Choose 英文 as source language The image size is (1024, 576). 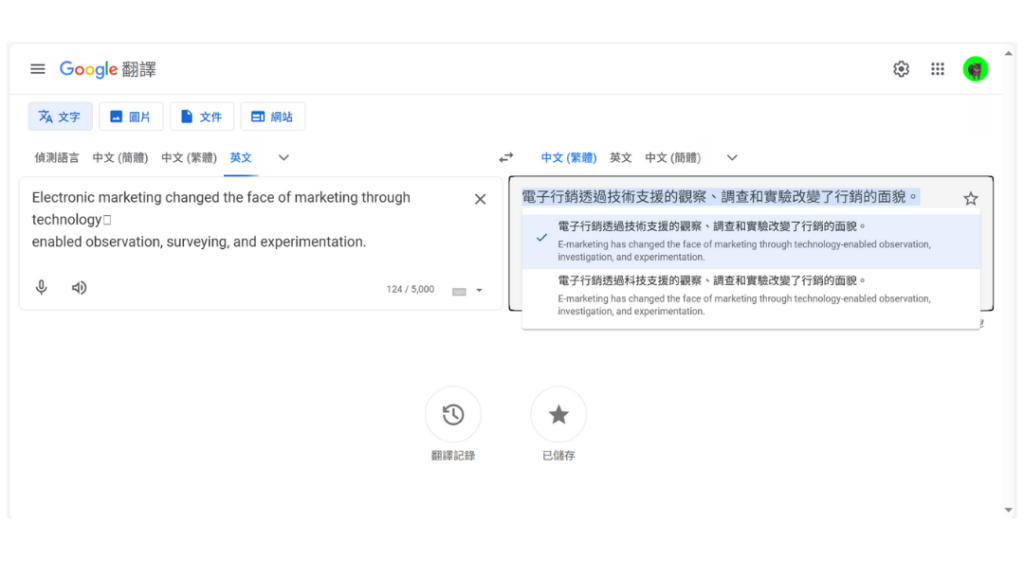(x=241, y=158)
